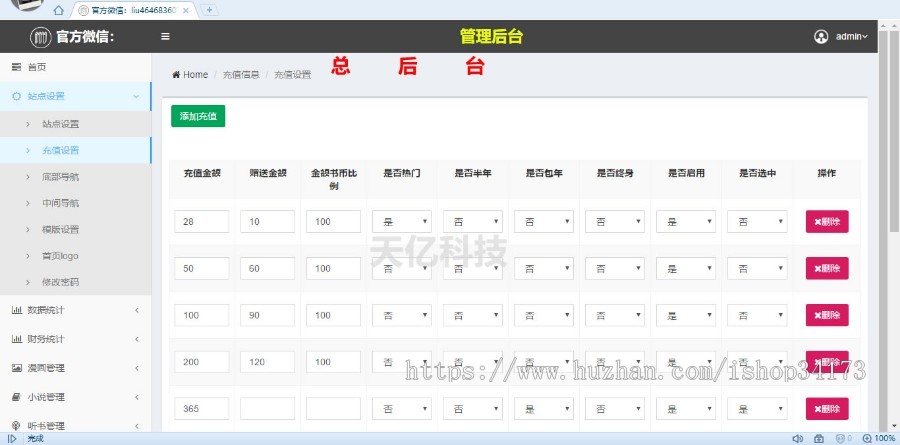900x445 pixels.
Task: Click the 财务统计 chart icon
Action: click(17, 339)
